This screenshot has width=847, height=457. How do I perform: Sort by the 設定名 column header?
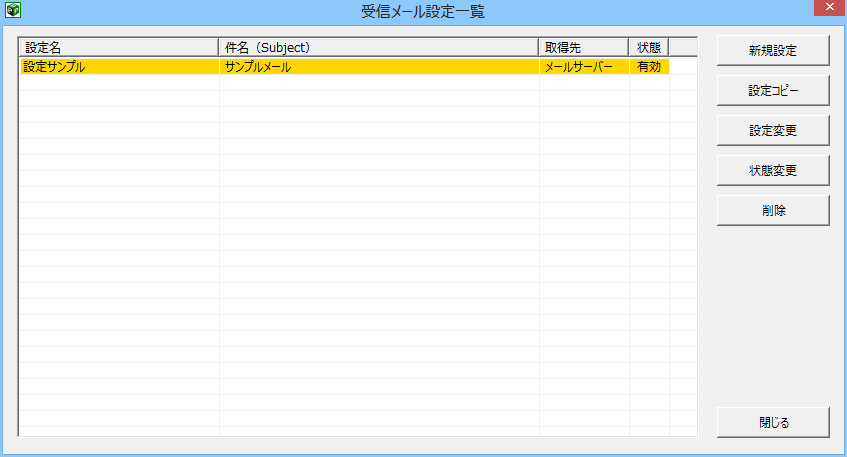[119, 48]
